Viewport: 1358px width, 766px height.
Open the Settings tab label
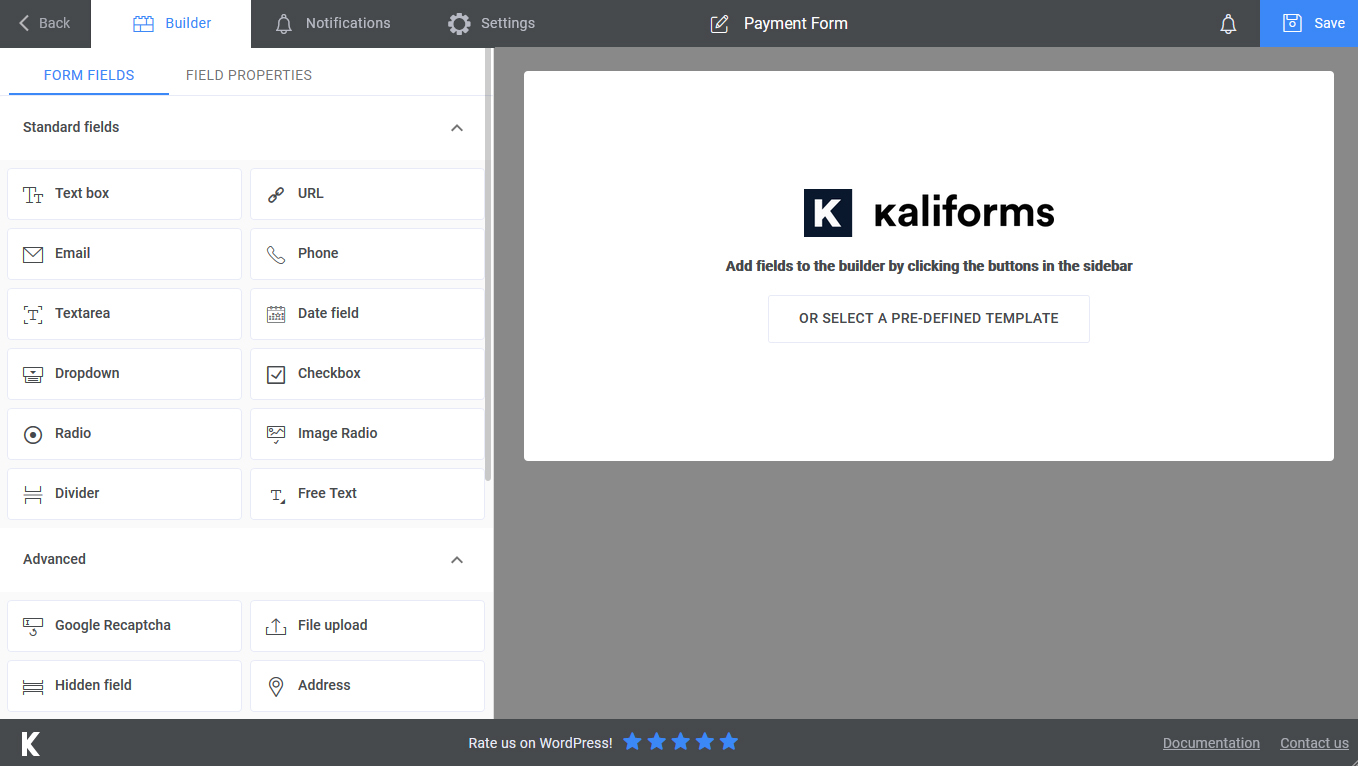click(508, 23)
